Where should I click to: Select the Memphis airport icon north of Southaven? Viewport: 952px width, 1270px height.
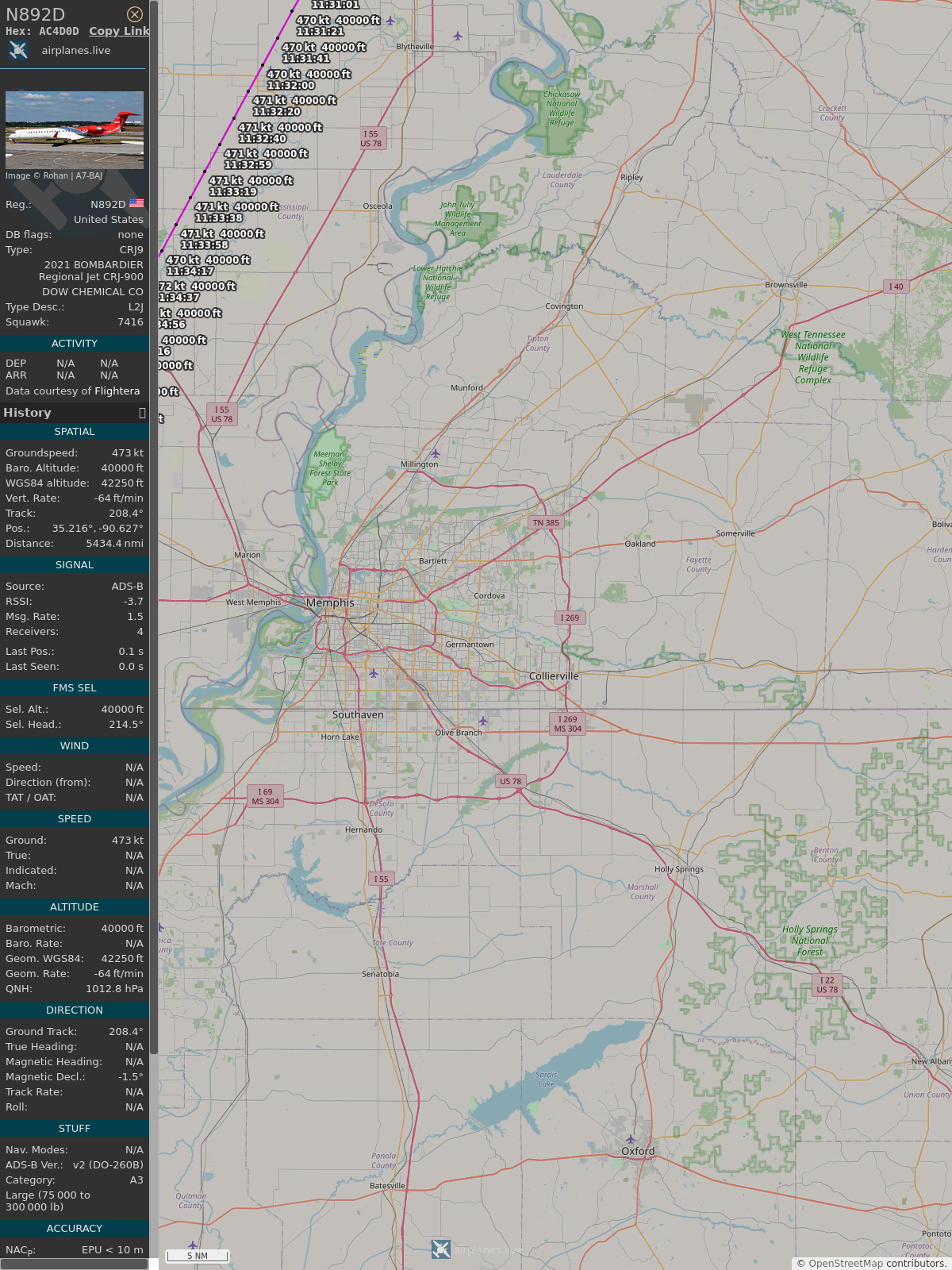[x=374, y=673]
